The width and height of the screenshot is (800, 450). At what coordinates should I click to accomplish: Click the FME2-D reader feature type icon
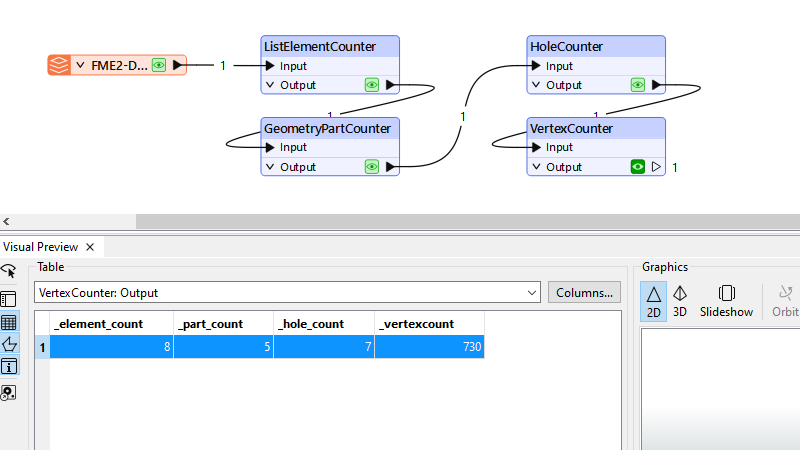pyautogui.click(x=59, y=66)
